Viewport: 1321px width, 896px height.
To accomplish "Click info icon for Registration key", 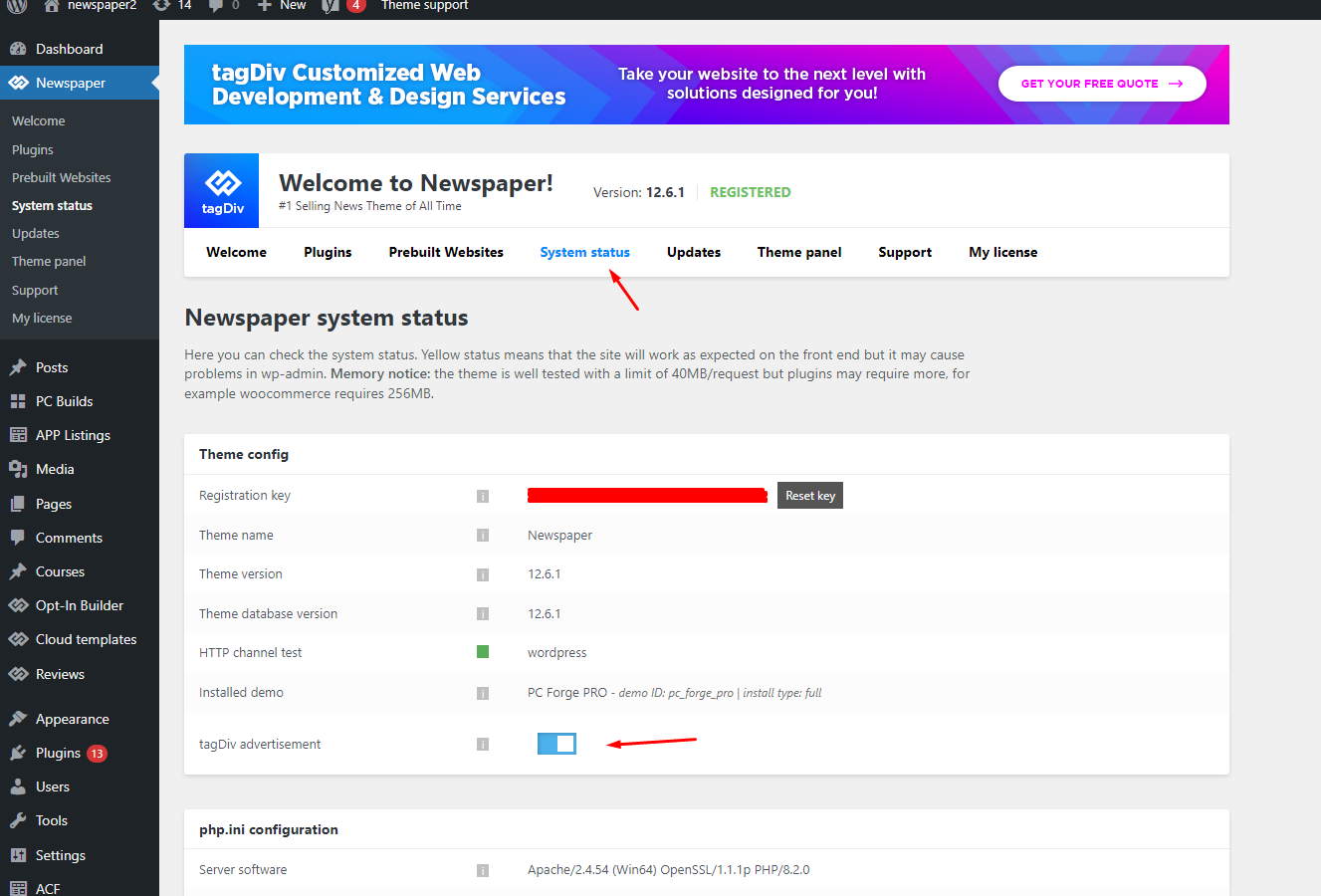I will tap(483, 496).
